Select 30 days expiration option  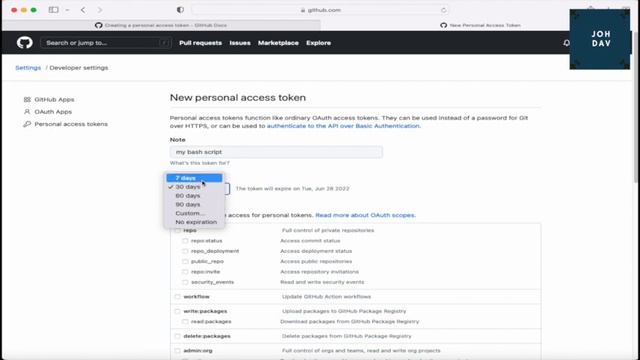(194, 187)
